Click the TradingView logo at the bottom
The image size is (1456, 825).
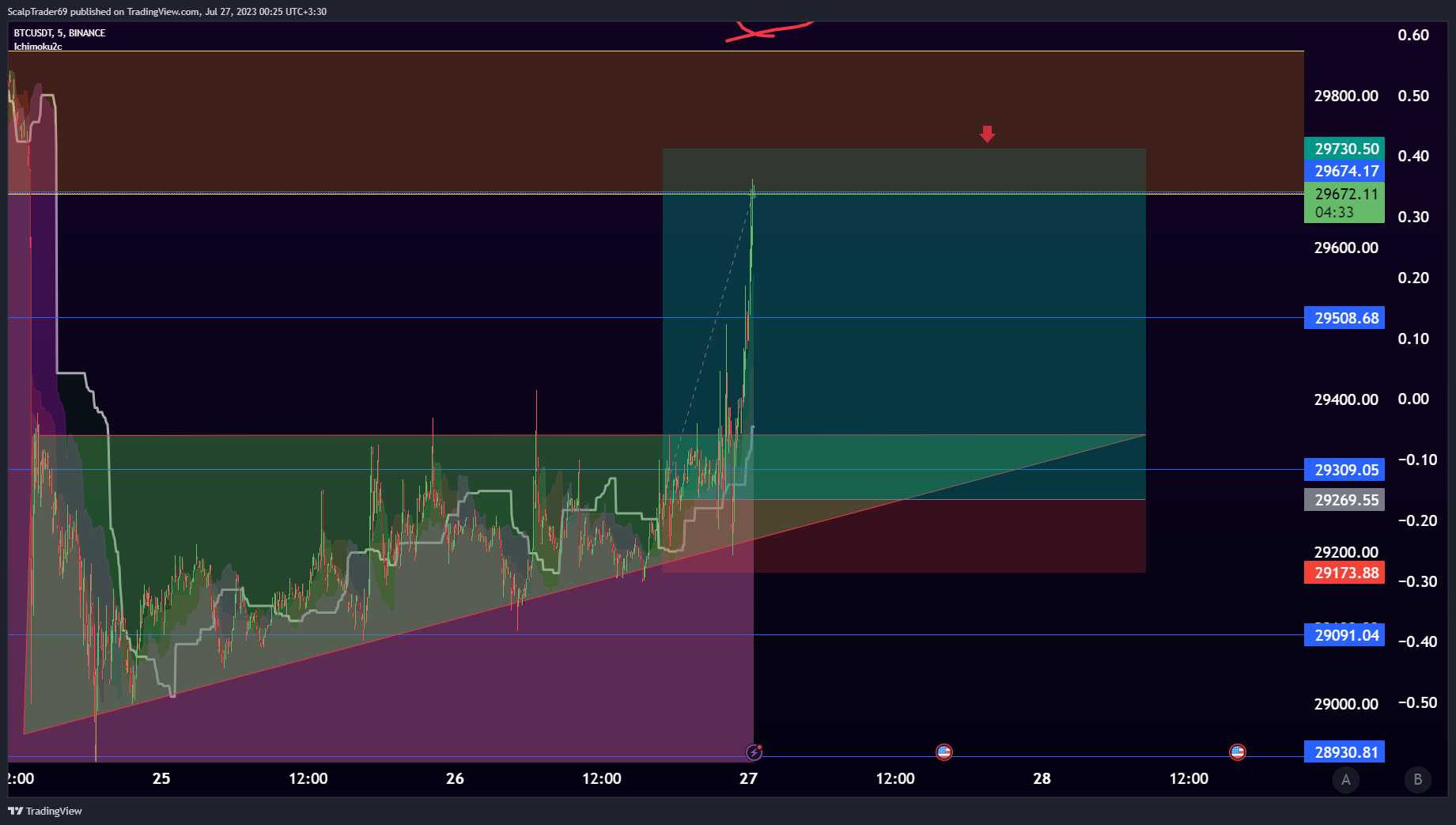[45, 811]
